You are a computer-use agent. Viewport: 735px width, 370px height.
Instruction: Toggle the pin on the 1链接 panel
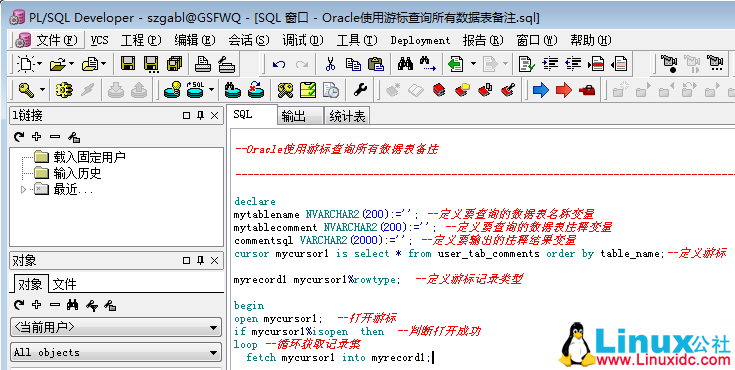coord(201,115)
